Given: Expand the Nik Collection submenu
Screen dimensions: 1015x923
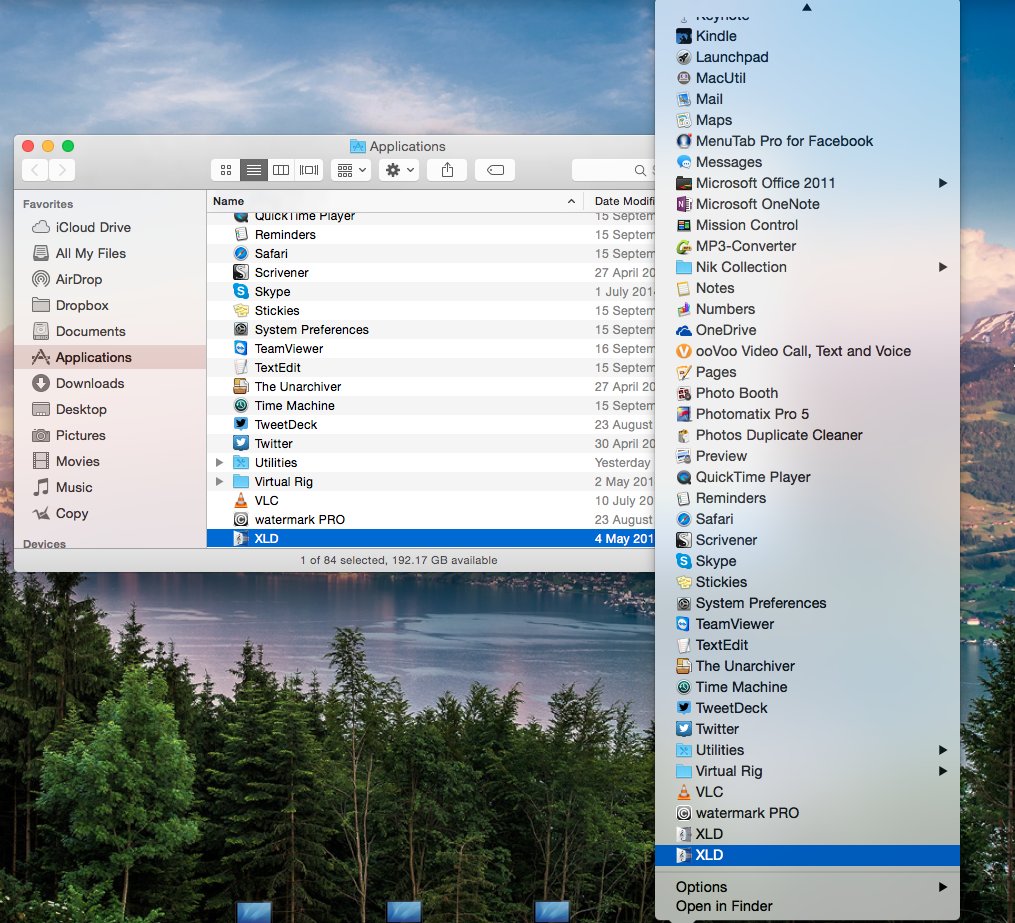Looking at the screenshot, I should [x=807, y=267].
